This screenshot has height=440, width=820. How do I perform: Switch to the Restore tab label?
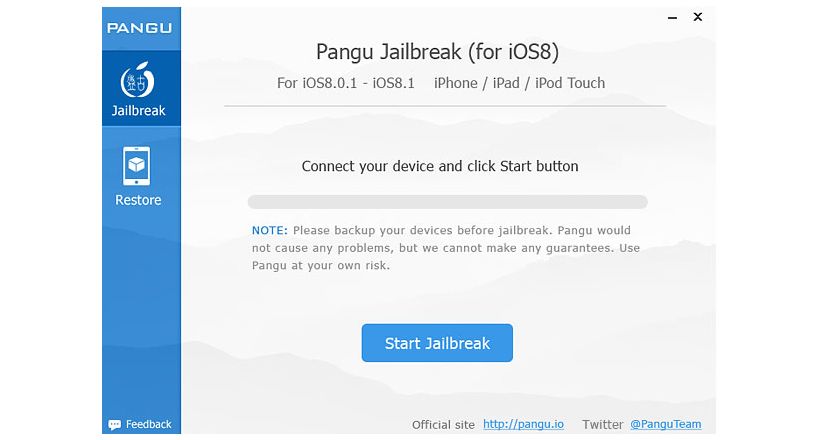(x=138, y=200)
